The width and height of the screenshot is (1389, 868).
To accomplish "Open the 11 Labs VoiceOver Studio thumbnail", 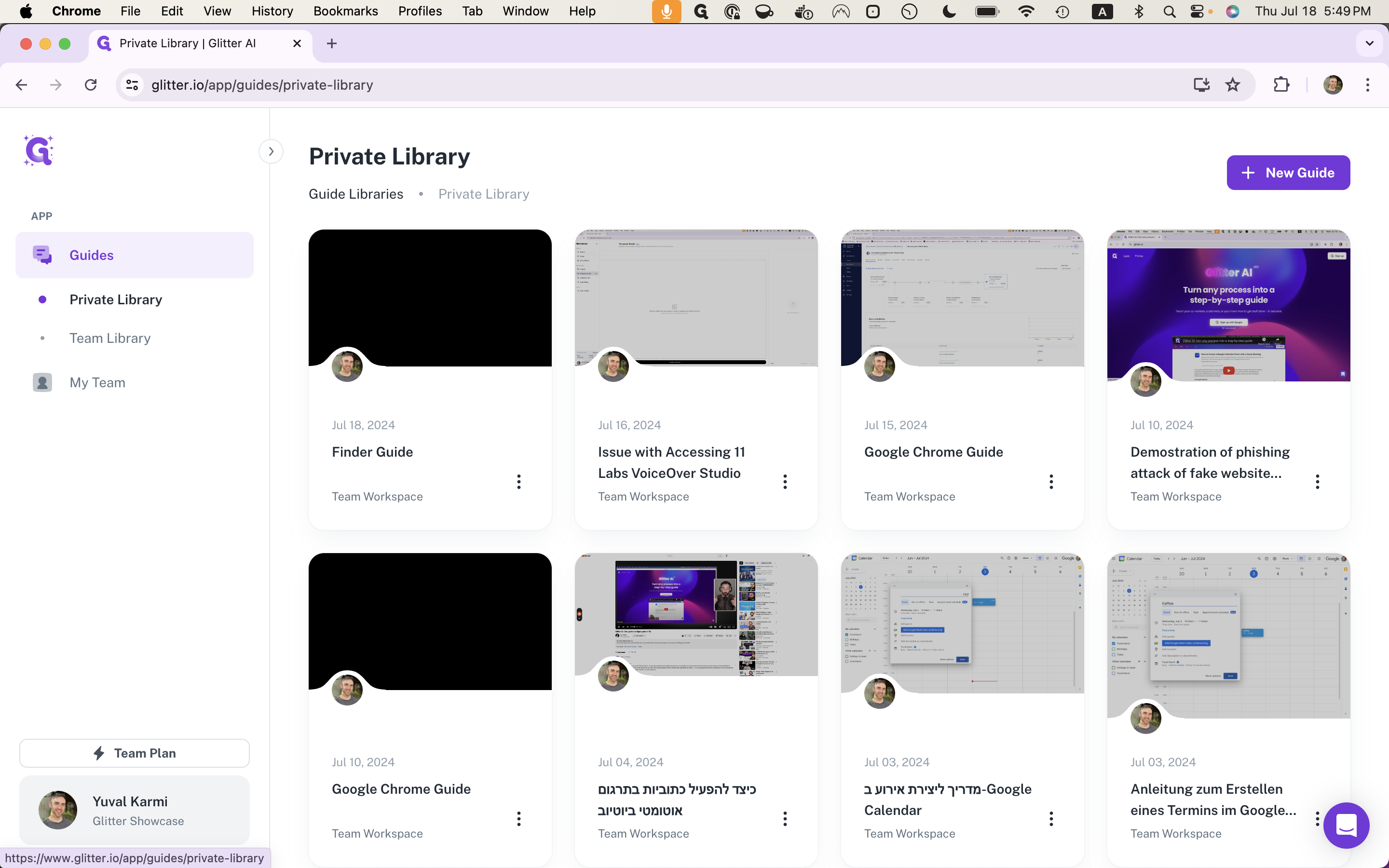I will click(x=696, y=298).
